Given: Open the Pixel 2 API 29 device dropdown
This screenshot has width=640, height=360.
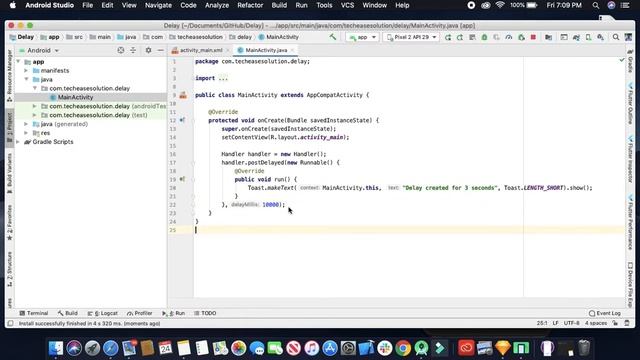Looking at the screenshot, I should tap(411, 37).
